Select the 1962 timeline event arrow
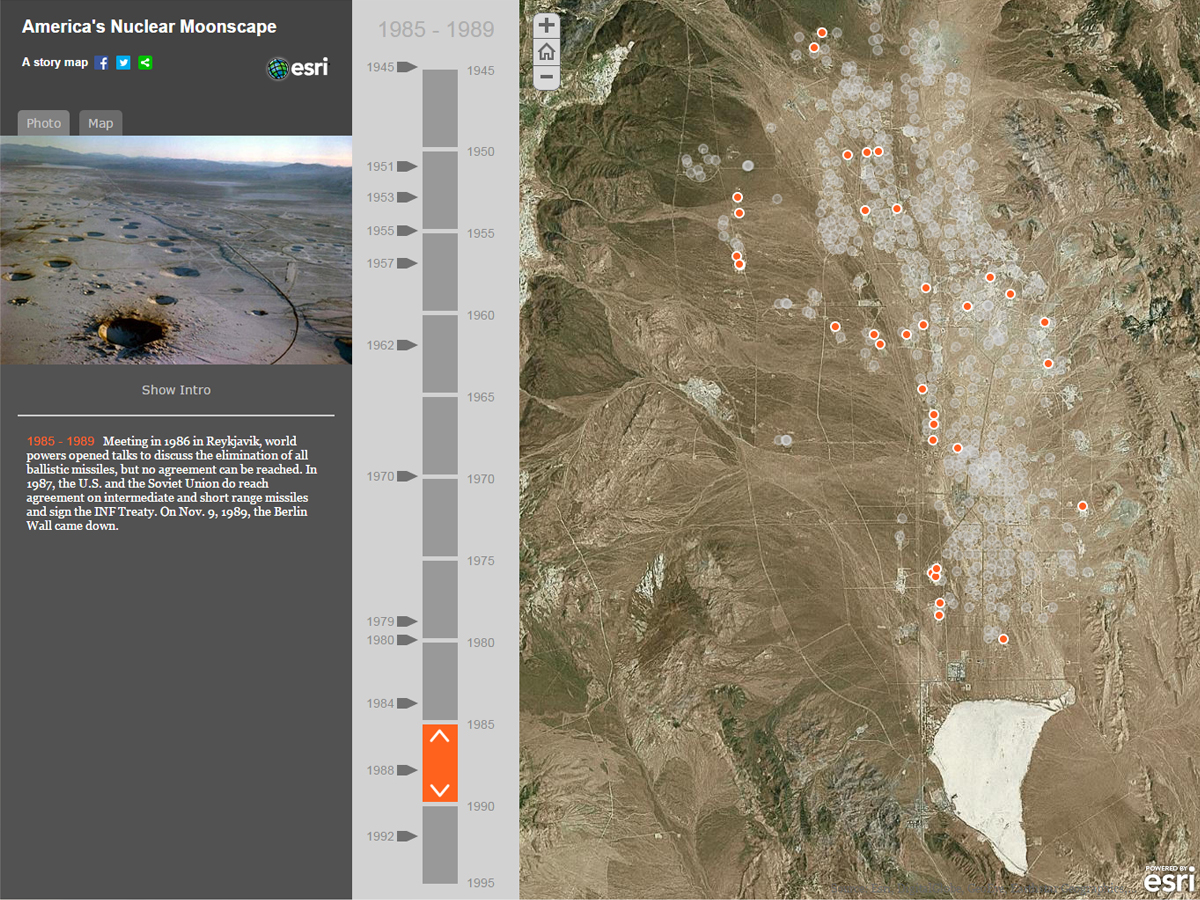This screenshot has height=900, width=1200. pos(406,345)
